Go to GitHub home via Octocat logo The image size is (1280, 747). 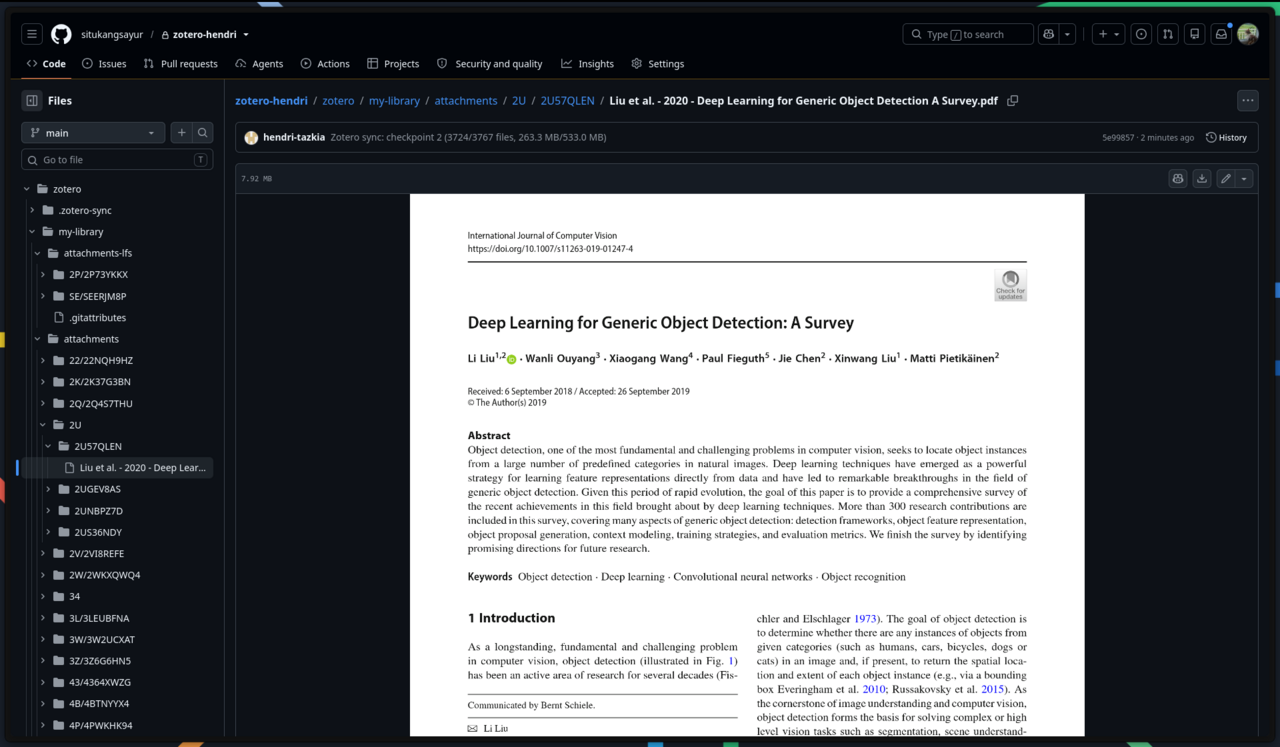[61, 34]
